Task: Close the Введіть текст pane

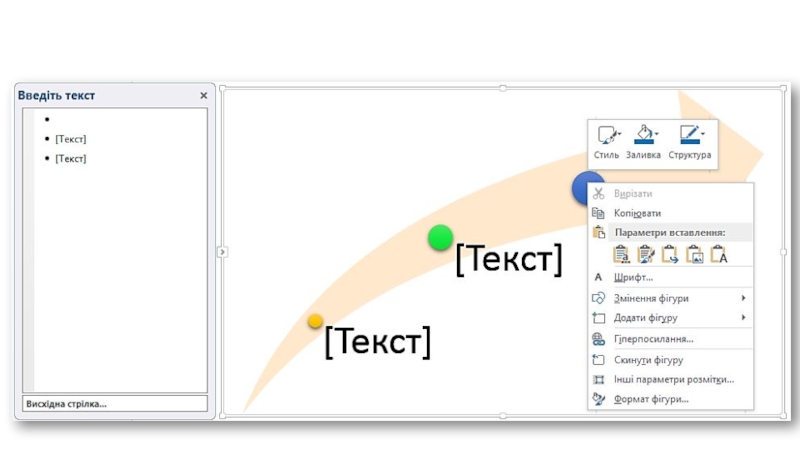Action: [x=204, y=96]
